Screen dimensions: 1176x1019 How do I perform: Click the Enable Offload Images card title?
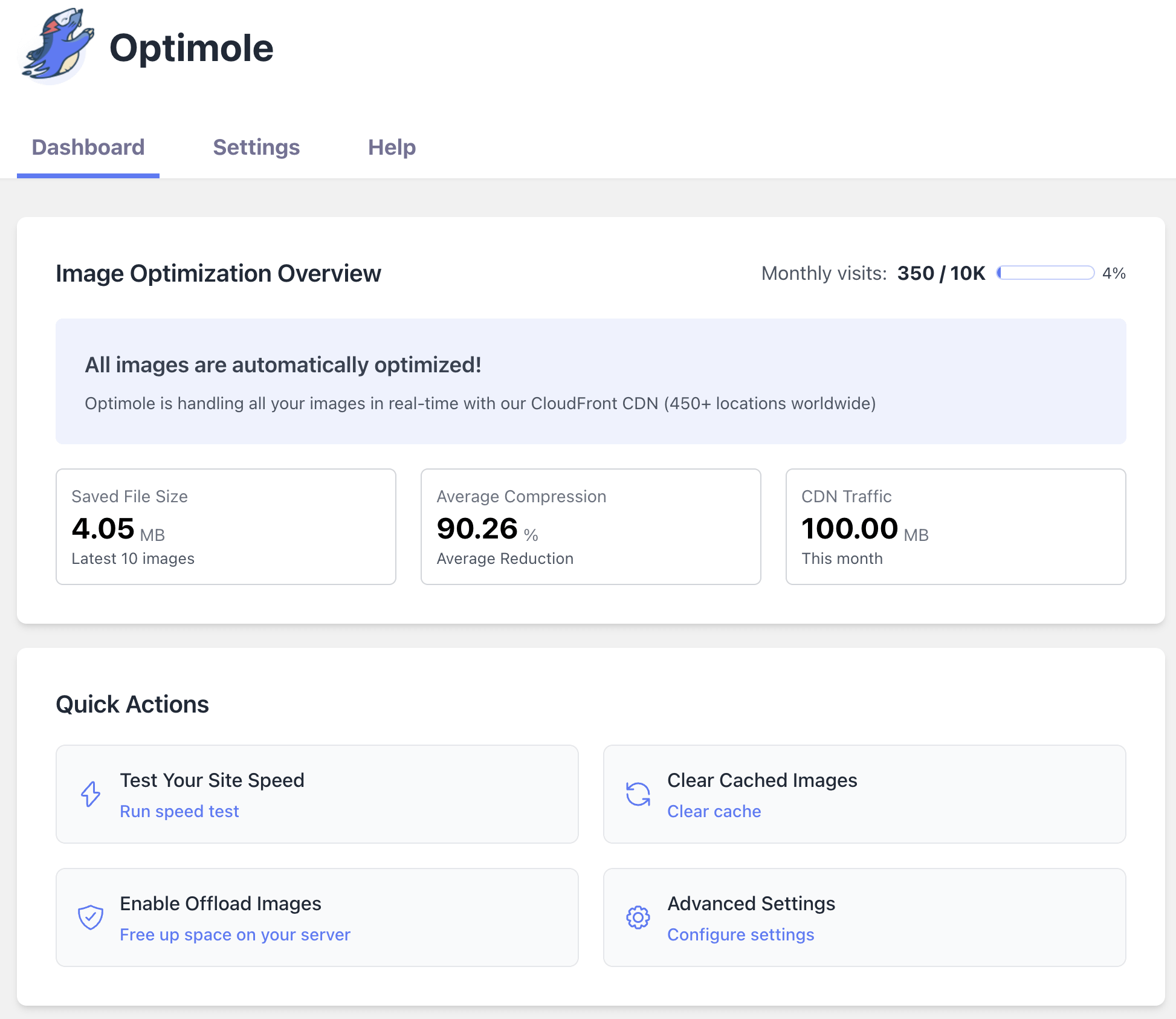click(221, 904)
